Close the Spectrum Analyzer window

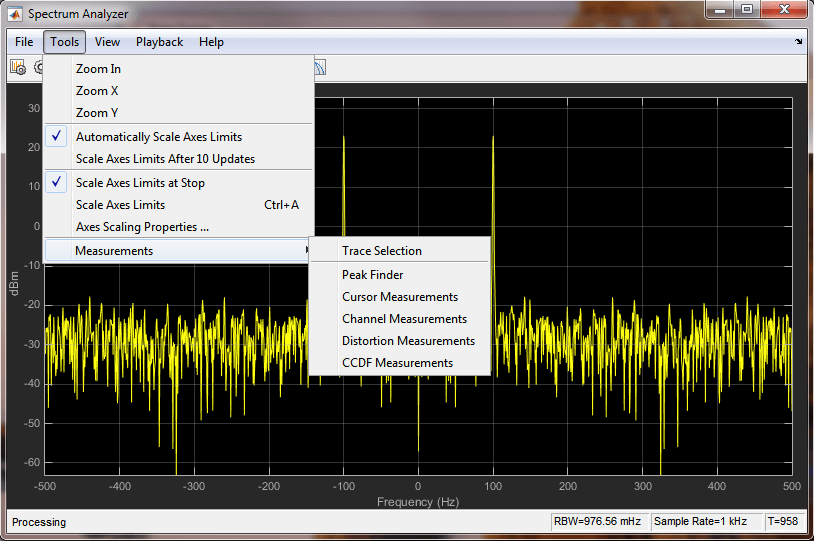point(784,10)
